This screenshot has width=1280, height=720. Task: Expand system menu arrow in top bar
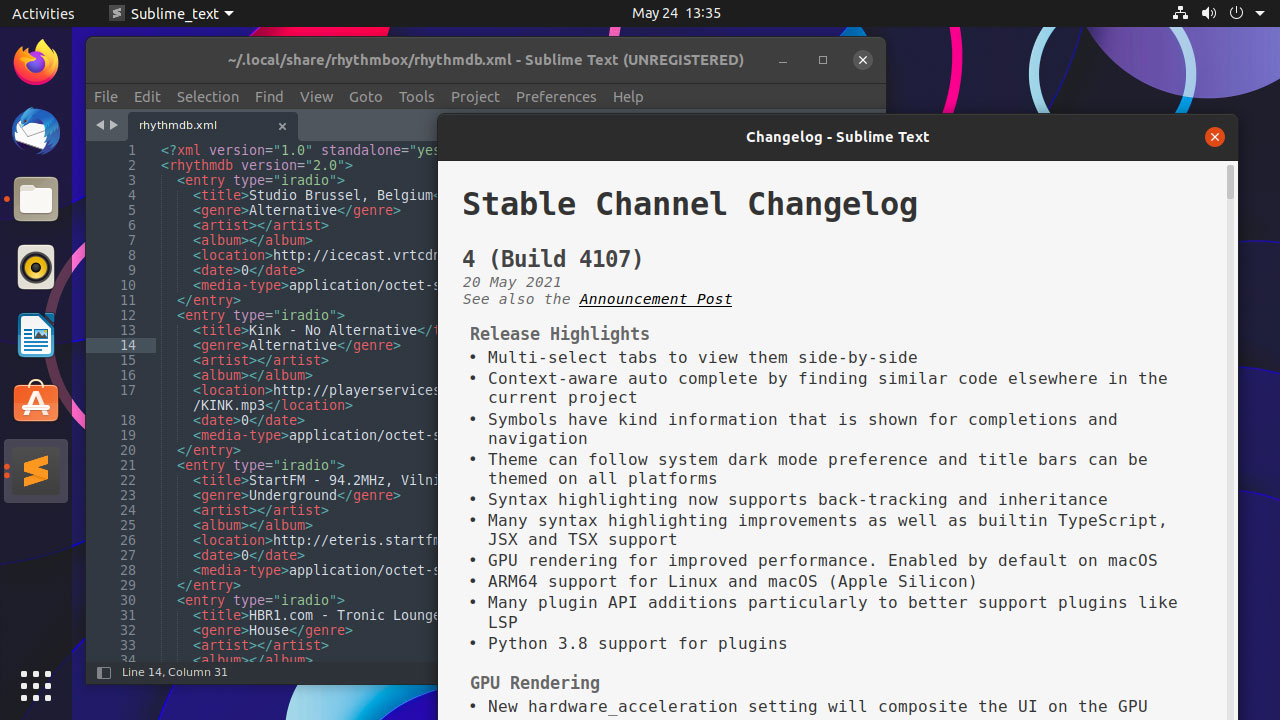pos(1259,13)
